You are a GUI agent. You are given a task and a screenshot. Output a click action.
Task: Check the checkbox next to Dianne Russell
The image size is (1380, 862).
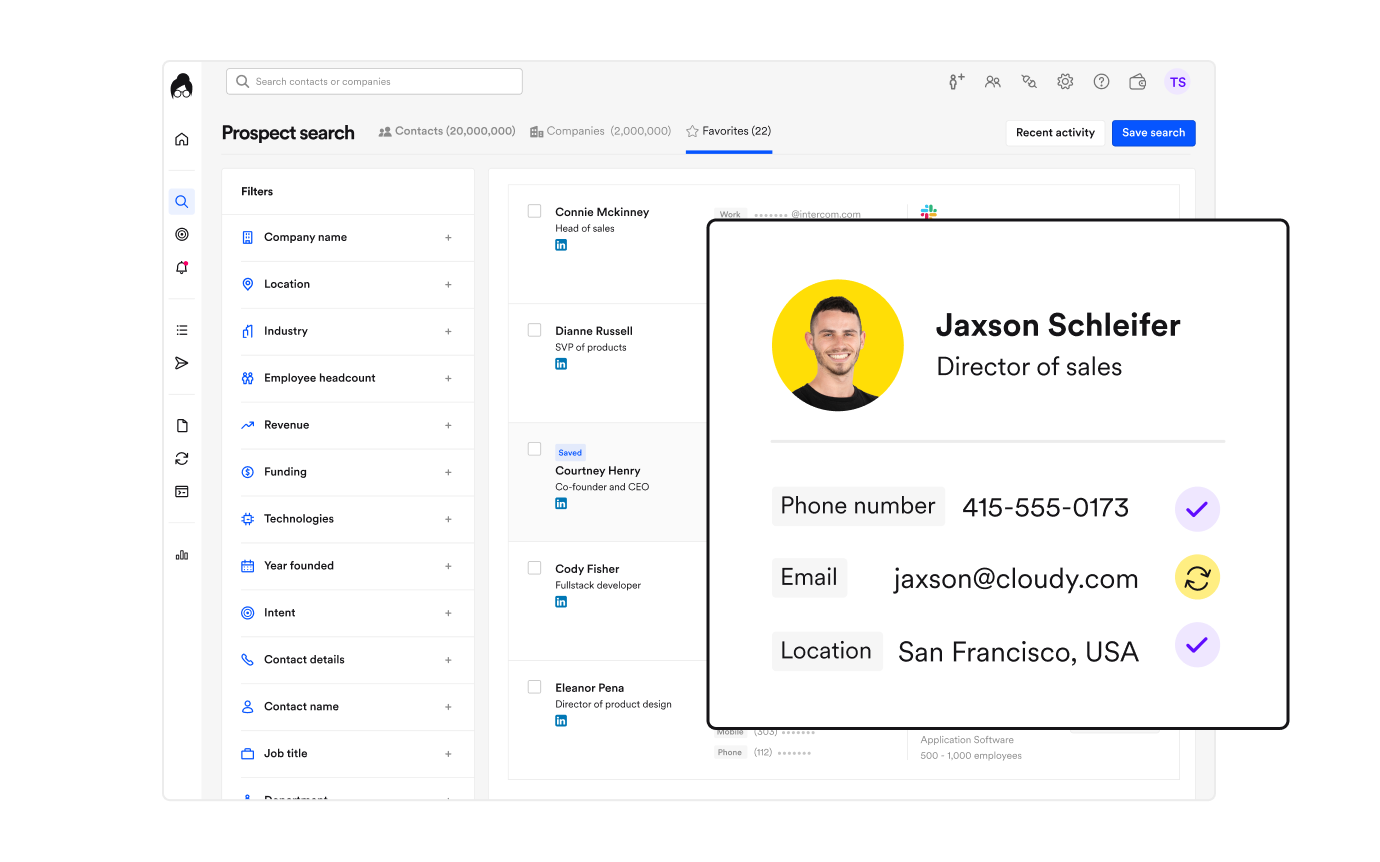534,329
